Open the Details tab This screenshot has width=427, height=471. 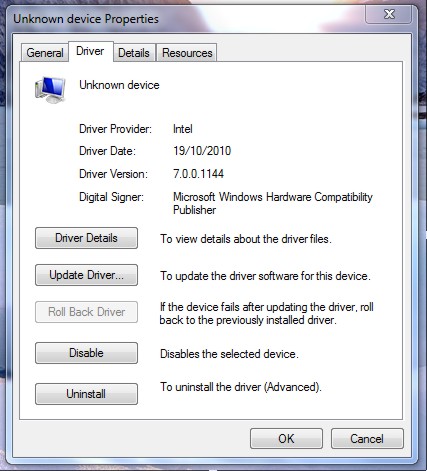(x=134, y=53)
